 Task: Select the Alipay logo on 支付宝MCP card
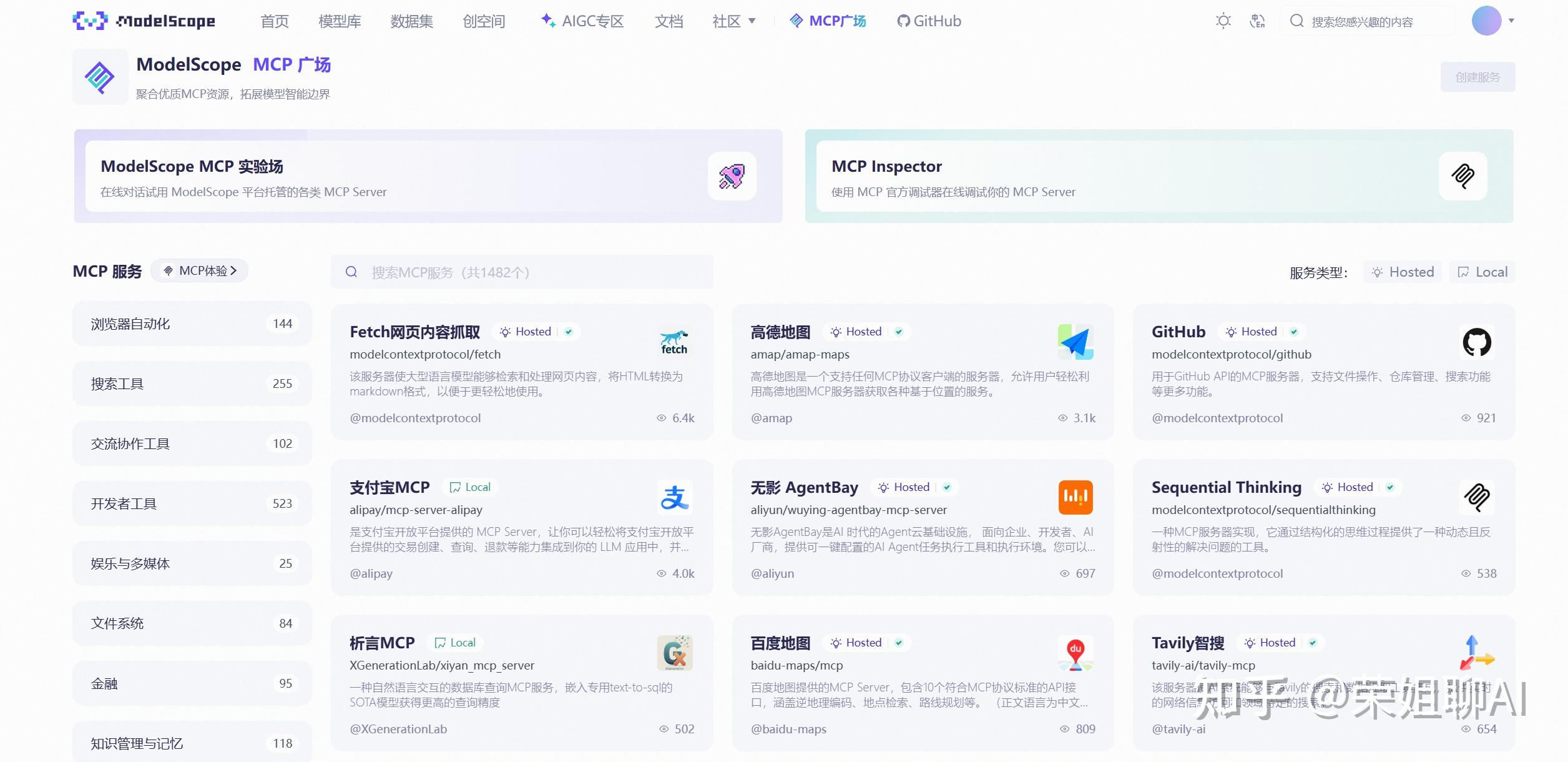coord(674,497)
